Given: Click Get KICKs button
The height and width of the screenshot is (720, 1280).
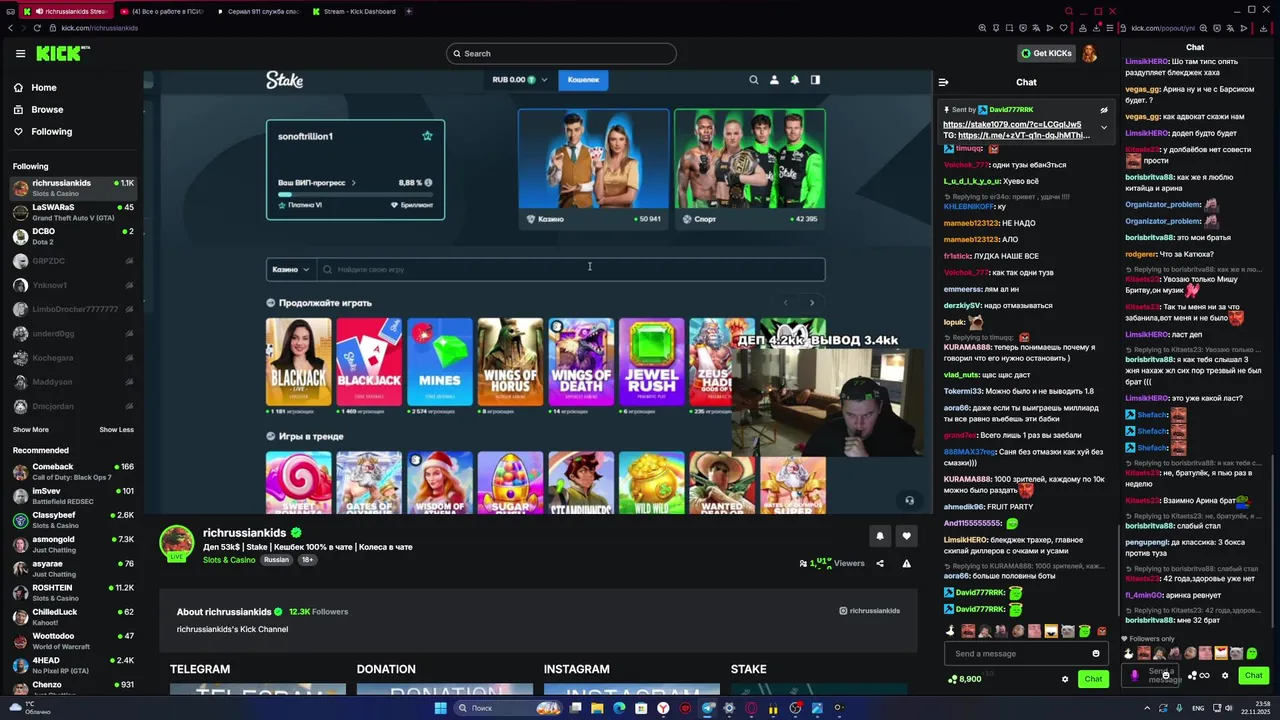Looking at the screenshot, I should 1046,53.
